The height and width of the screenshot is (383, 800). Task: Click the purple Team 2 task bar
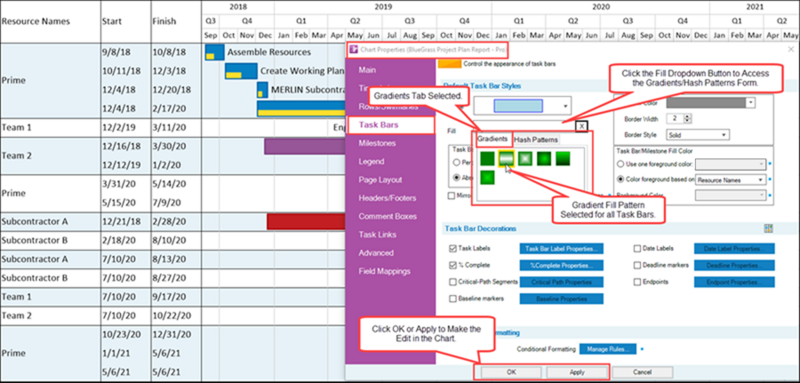[x=305, y=146]
